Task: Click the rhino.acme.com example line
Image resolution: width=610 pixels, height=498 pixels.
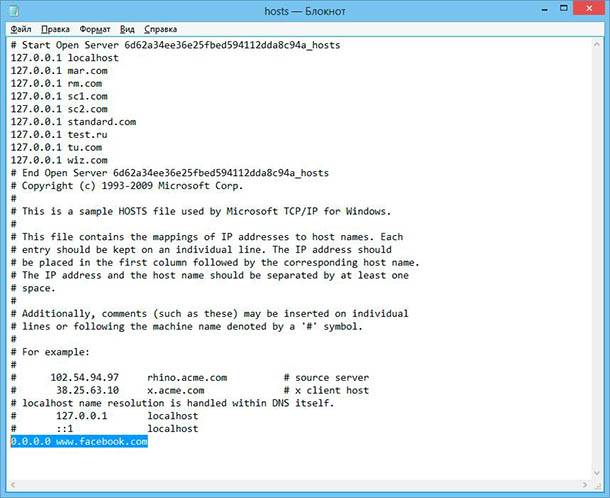Action: coord(190,378)
